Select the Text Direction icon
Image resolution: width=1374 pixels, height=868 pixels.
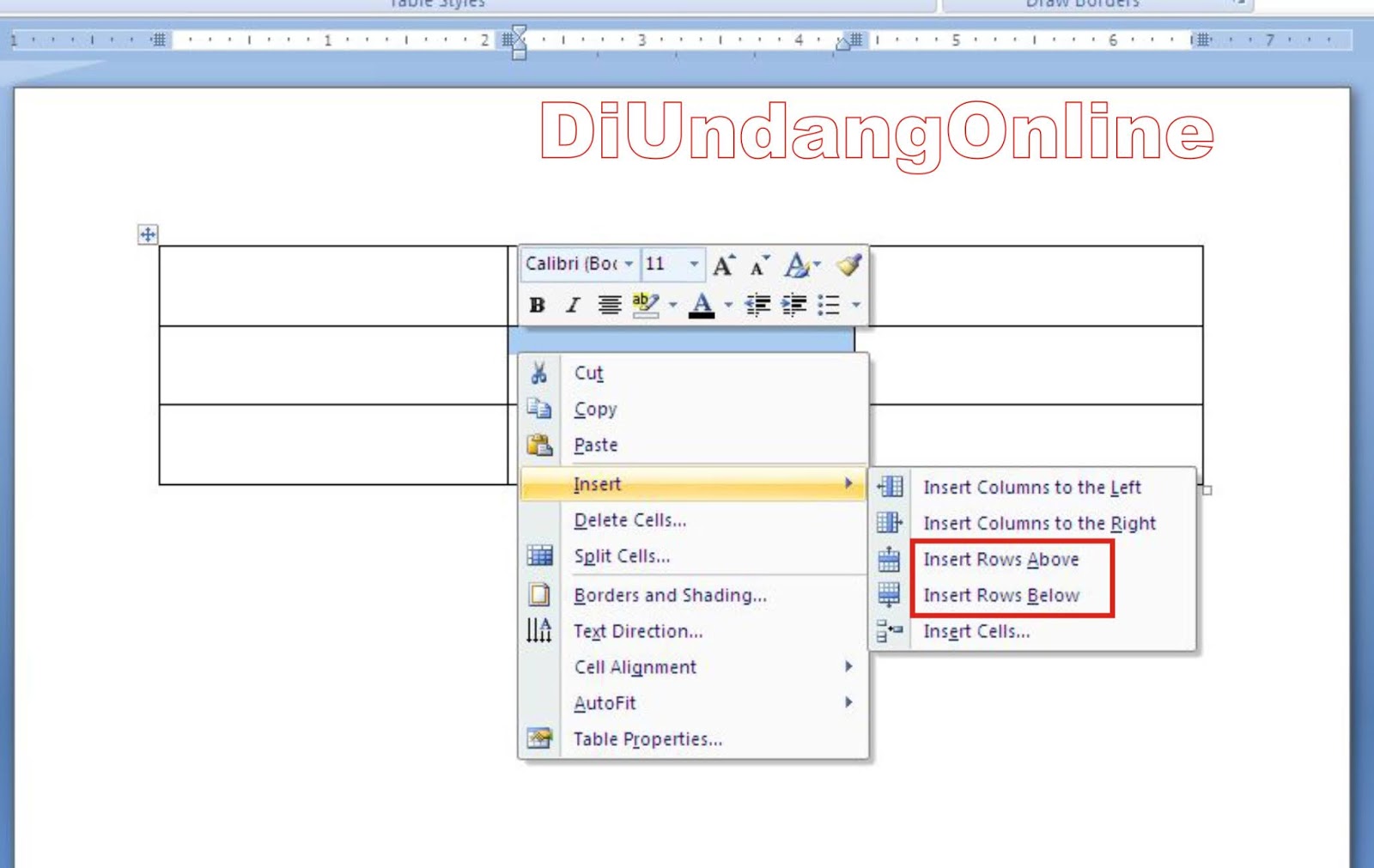538,631
